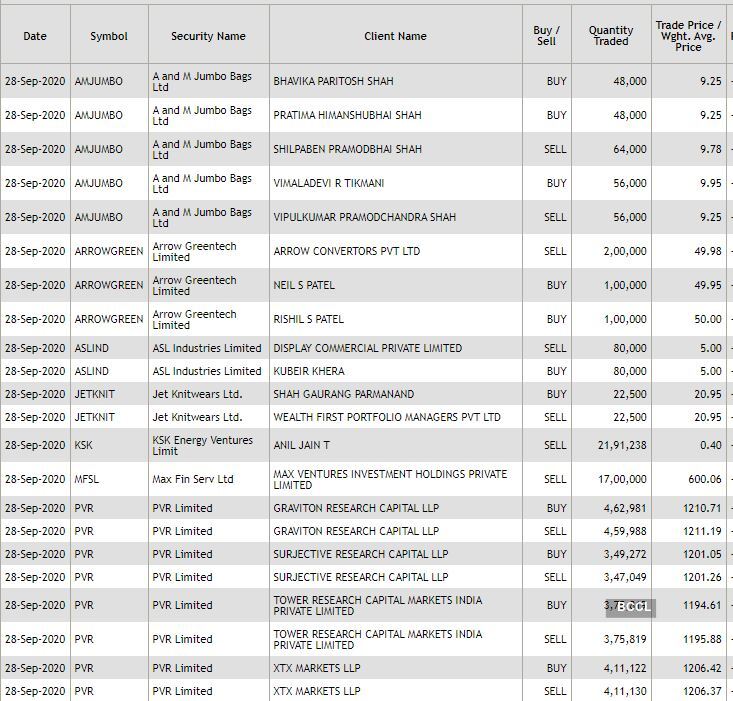Click the Trade Price / Wght. Avg. Price header
Image resolution: width=733 pixels, height=701 pixels.
point(688,36)
